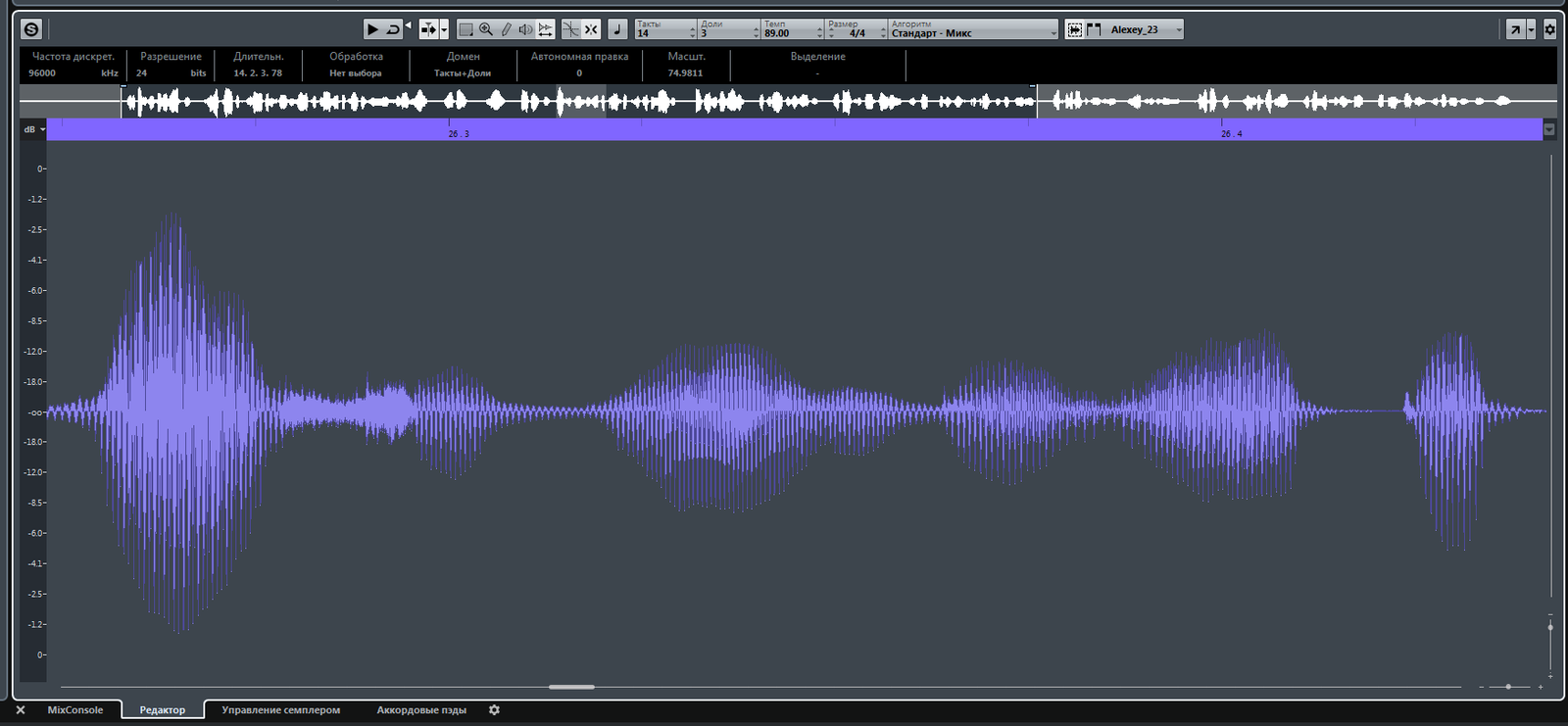Screen dimensions: 1568x726
Task: Toggle Audition Loop
Action: pos(393,29)
